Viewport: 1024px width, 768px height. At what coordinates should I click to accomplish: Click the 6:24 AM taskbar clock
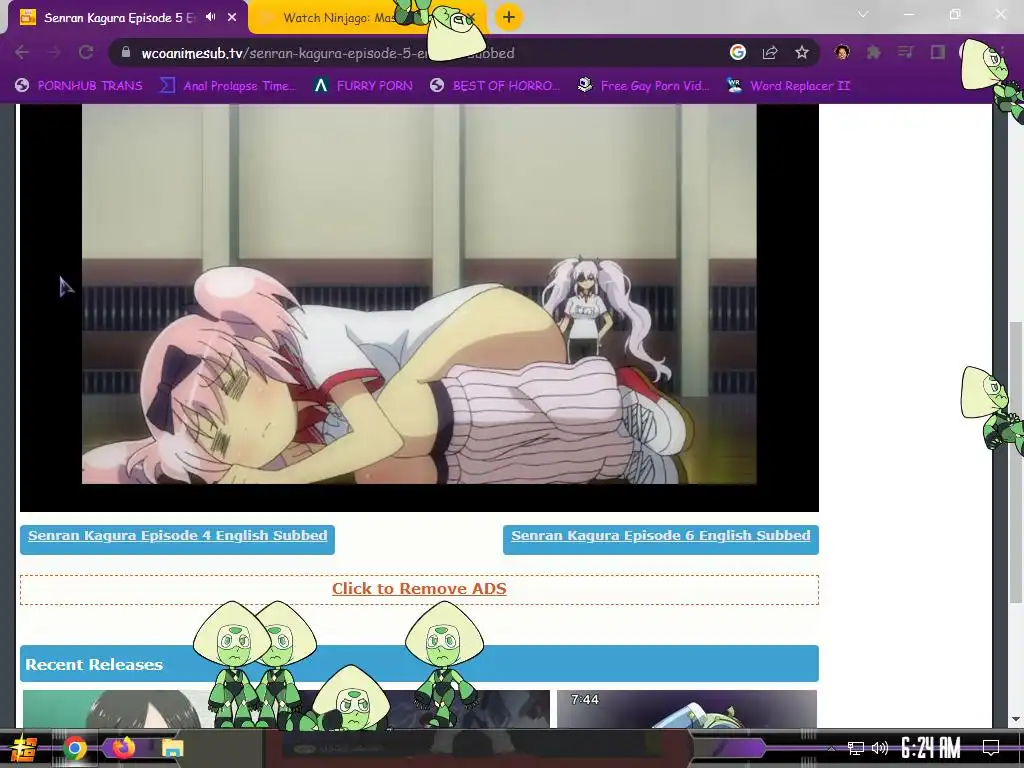(931, 748)
